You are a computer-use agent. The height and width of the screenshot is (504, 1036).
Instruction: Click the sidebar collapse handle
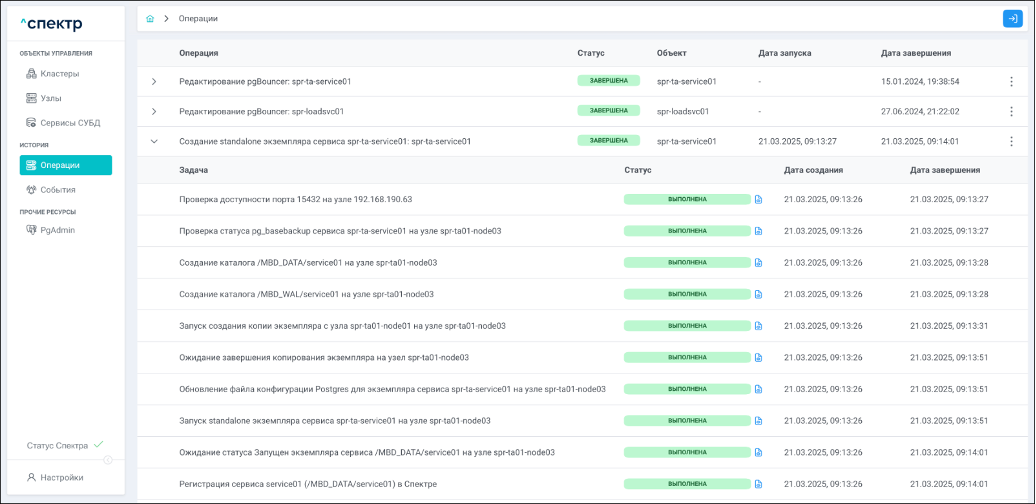(x=108, y=460)
